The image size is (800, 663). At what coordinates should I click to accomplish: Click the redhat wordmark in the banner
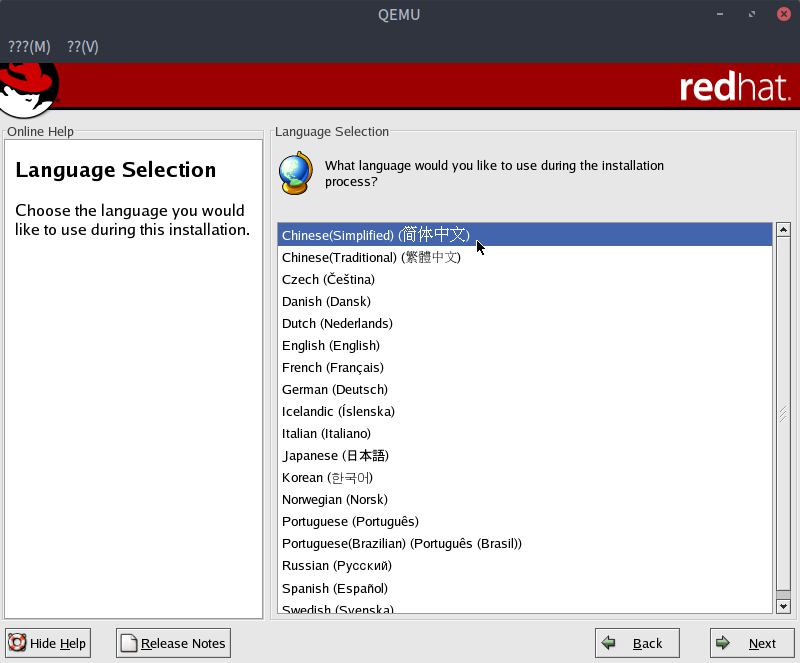pos(734,88)
